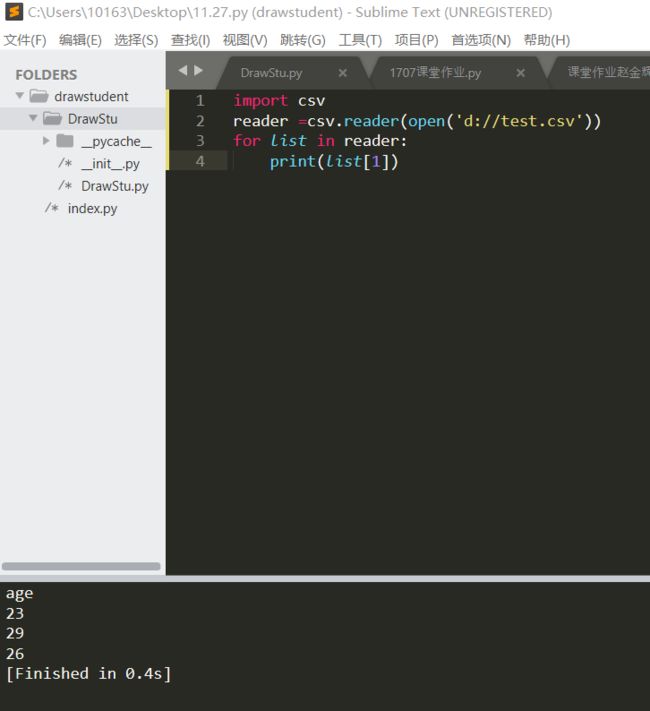Click the file icon beside __init__.py

pyautogui.click(x=65, y=163)
